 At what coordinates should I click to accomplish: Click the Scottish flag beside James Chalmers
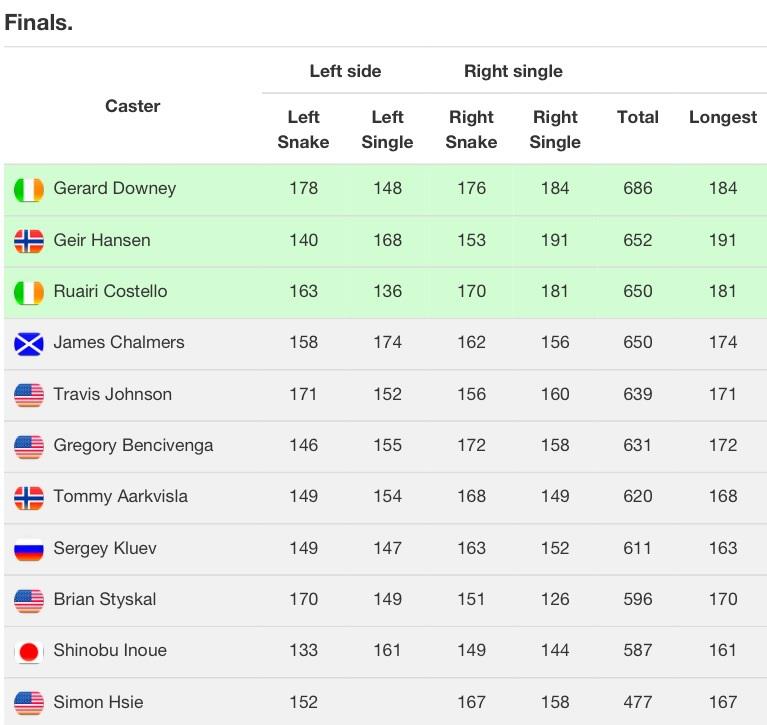29,344
